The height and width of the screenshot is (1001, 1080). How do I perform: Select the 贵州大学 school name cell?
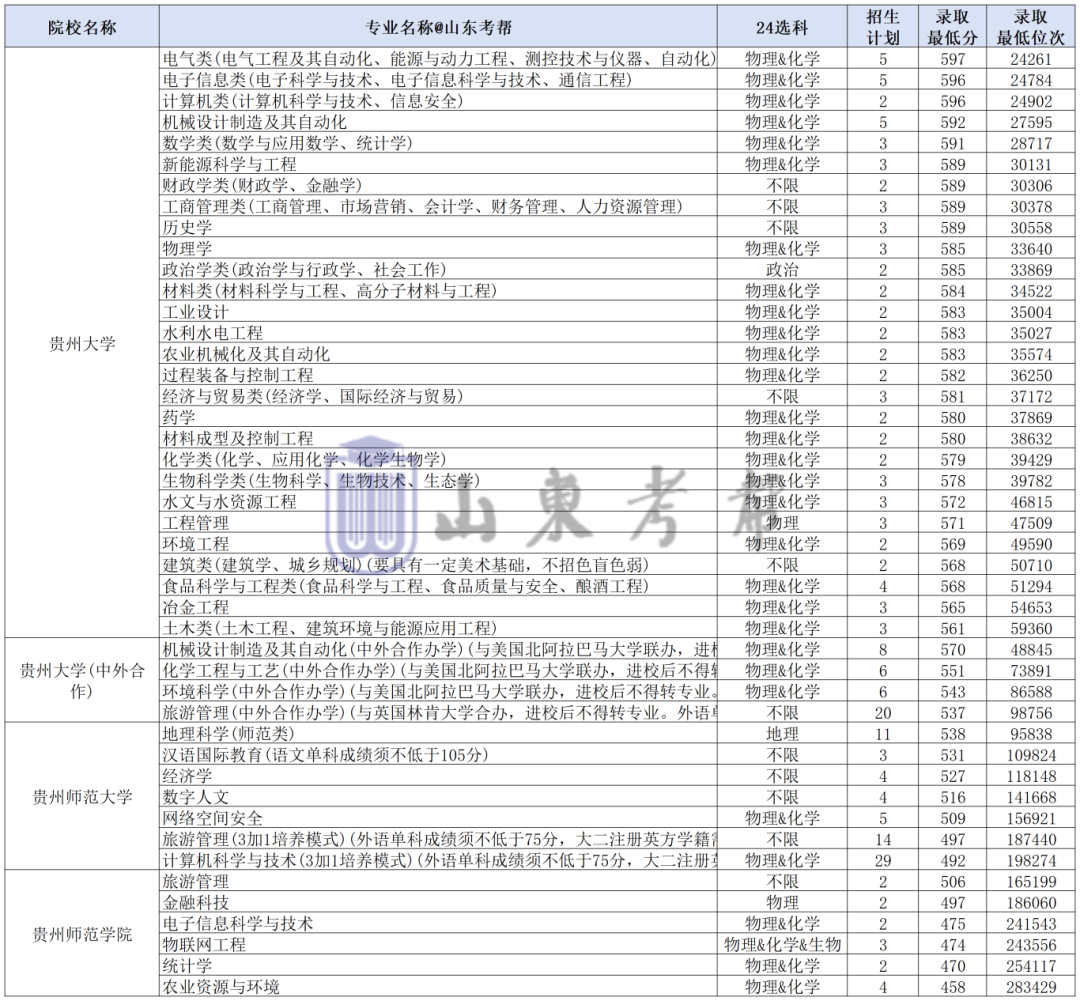[x=82, y=343]
